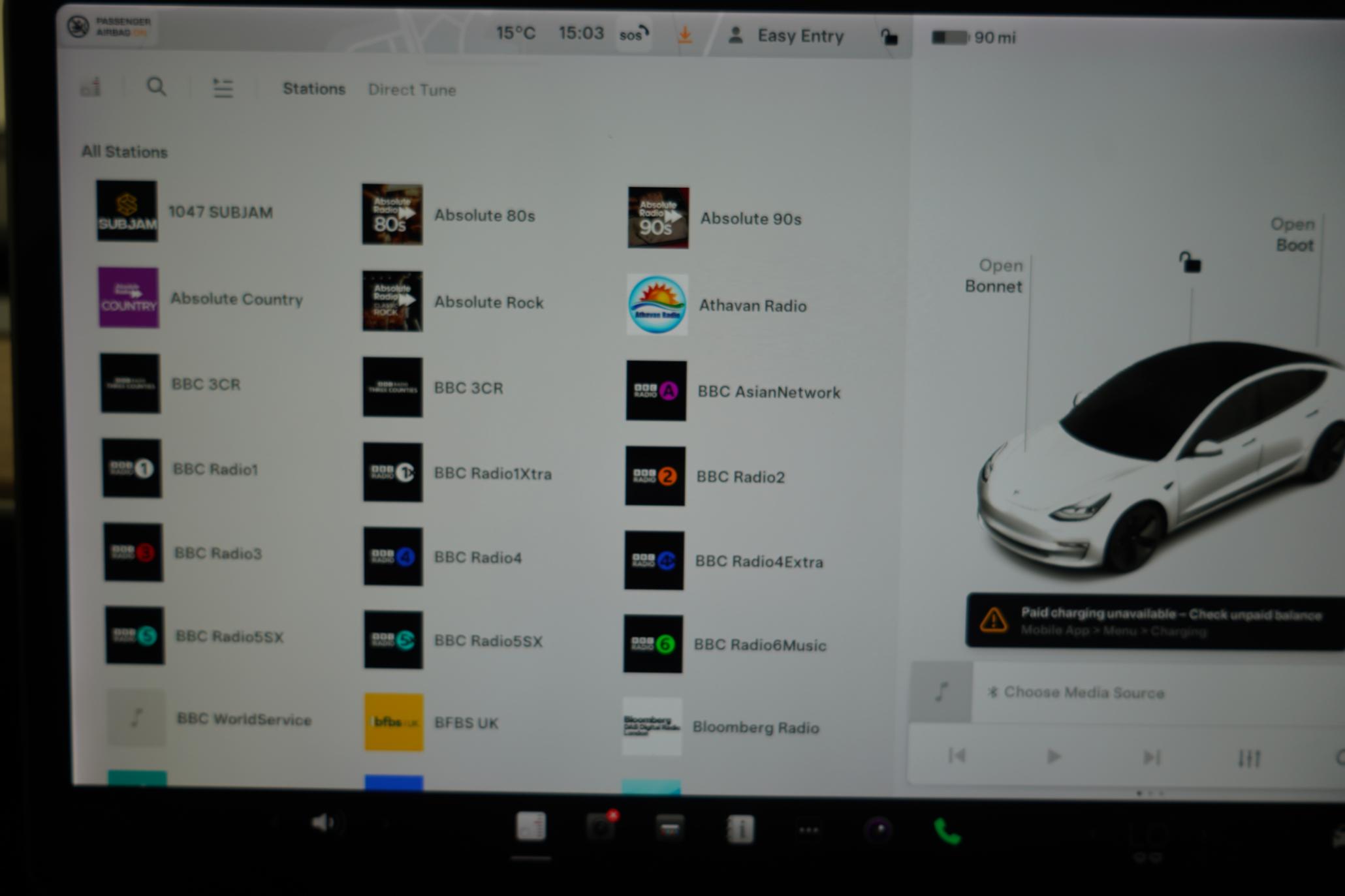Open the manual notebook icon with letter i
This screenshot has width=1345, height=896.
[740, 829]
